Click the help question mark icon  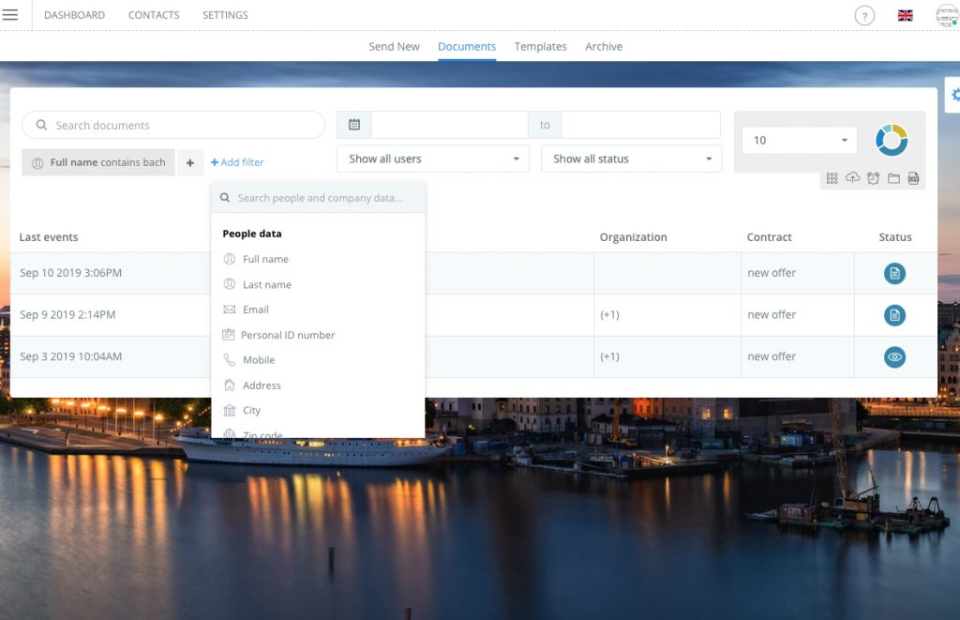[x=864, y=15]
